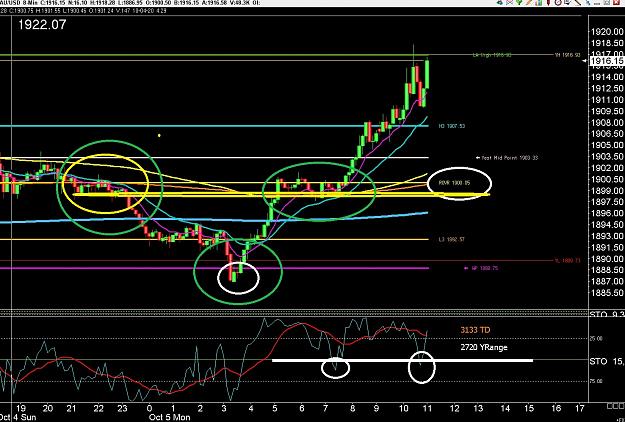625x422 pixels.
Task: Click the 1922.07 price readout
Action: [x=42, y=25]
